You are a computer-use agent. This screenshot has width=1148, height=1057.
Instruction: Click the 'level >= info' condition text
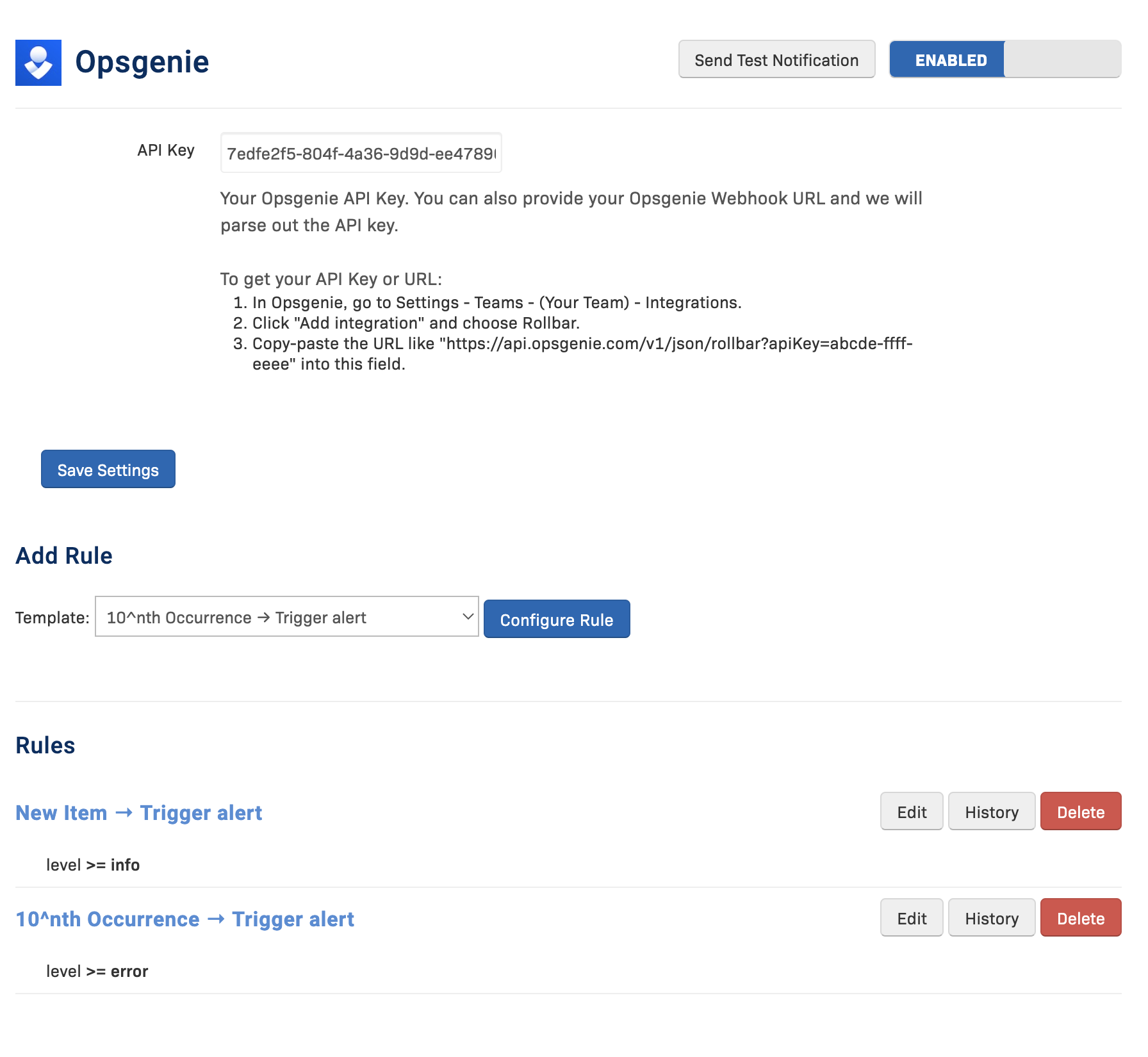pos(93,865)
